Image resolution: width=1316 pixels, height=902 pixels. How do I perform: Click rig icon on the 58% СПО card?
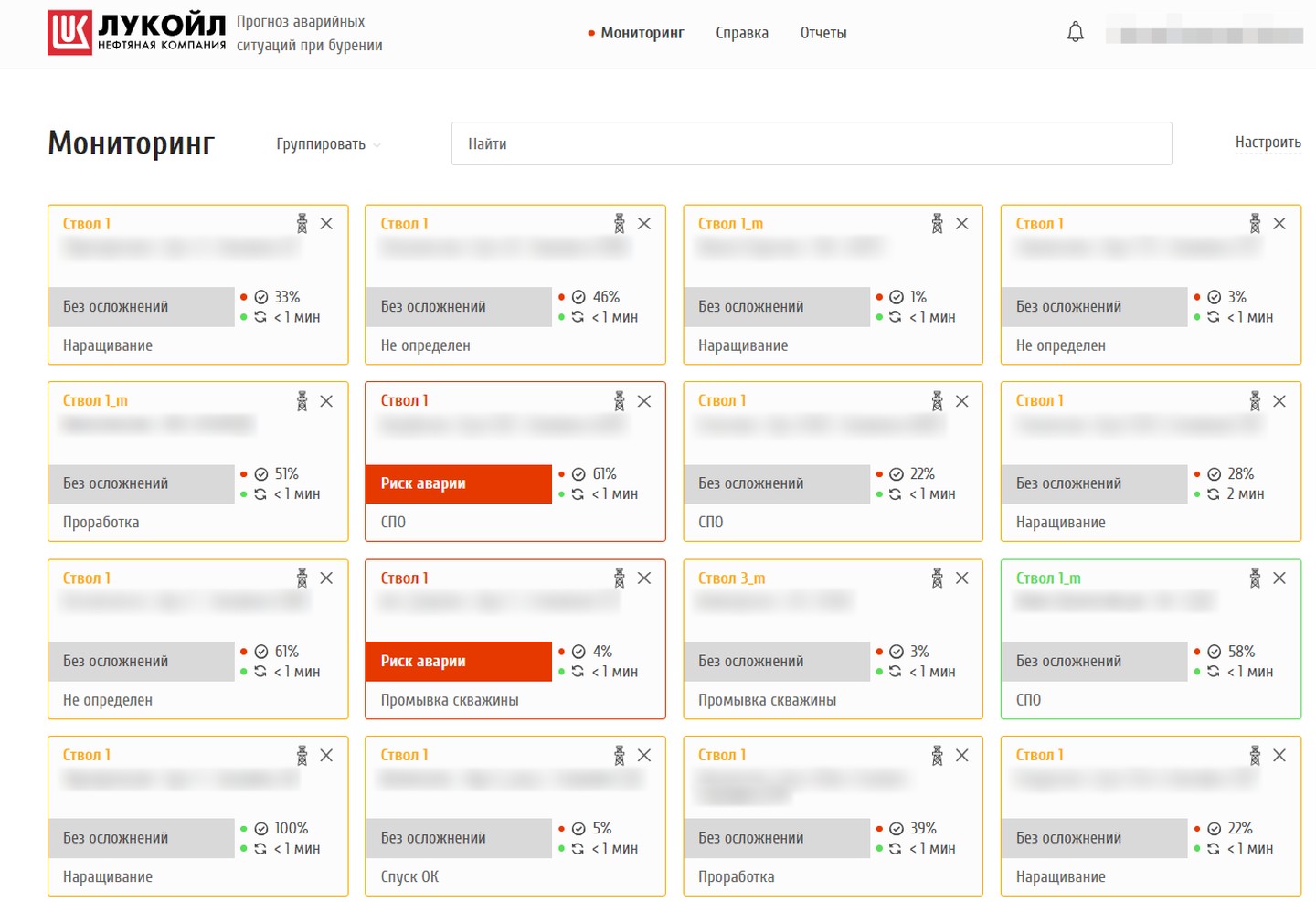click(x=1255, y=578)
